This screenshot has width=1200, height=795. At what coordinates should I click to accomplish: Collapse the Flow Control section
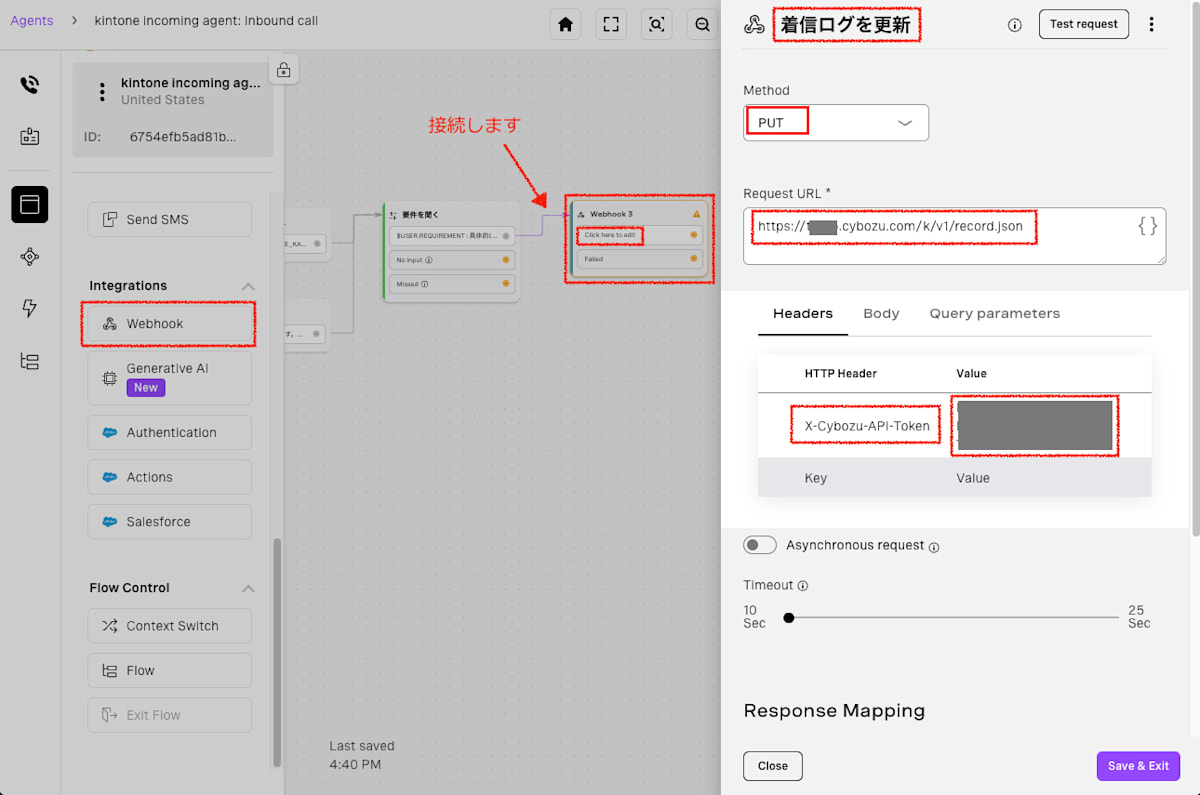(x=248, y=589)
